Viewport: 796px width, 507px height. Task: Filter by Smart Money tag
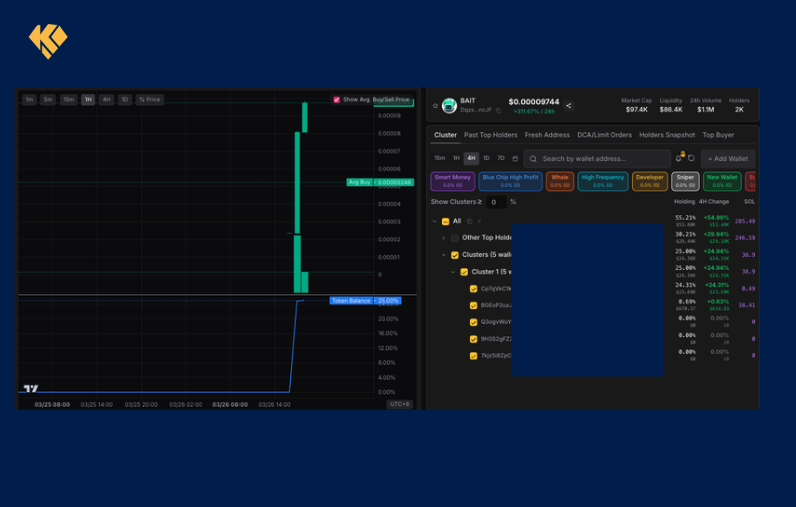[x=453, y=181]
